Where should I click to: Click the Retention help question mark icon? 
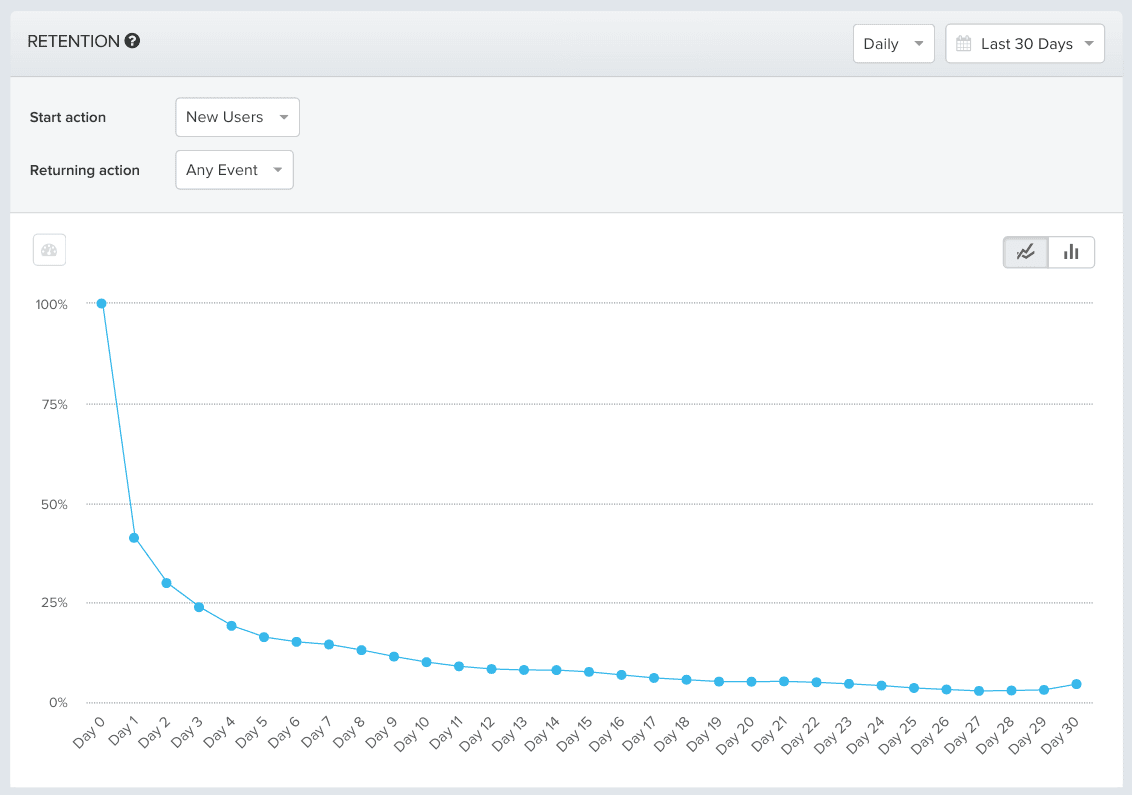[x=132, y=41]
